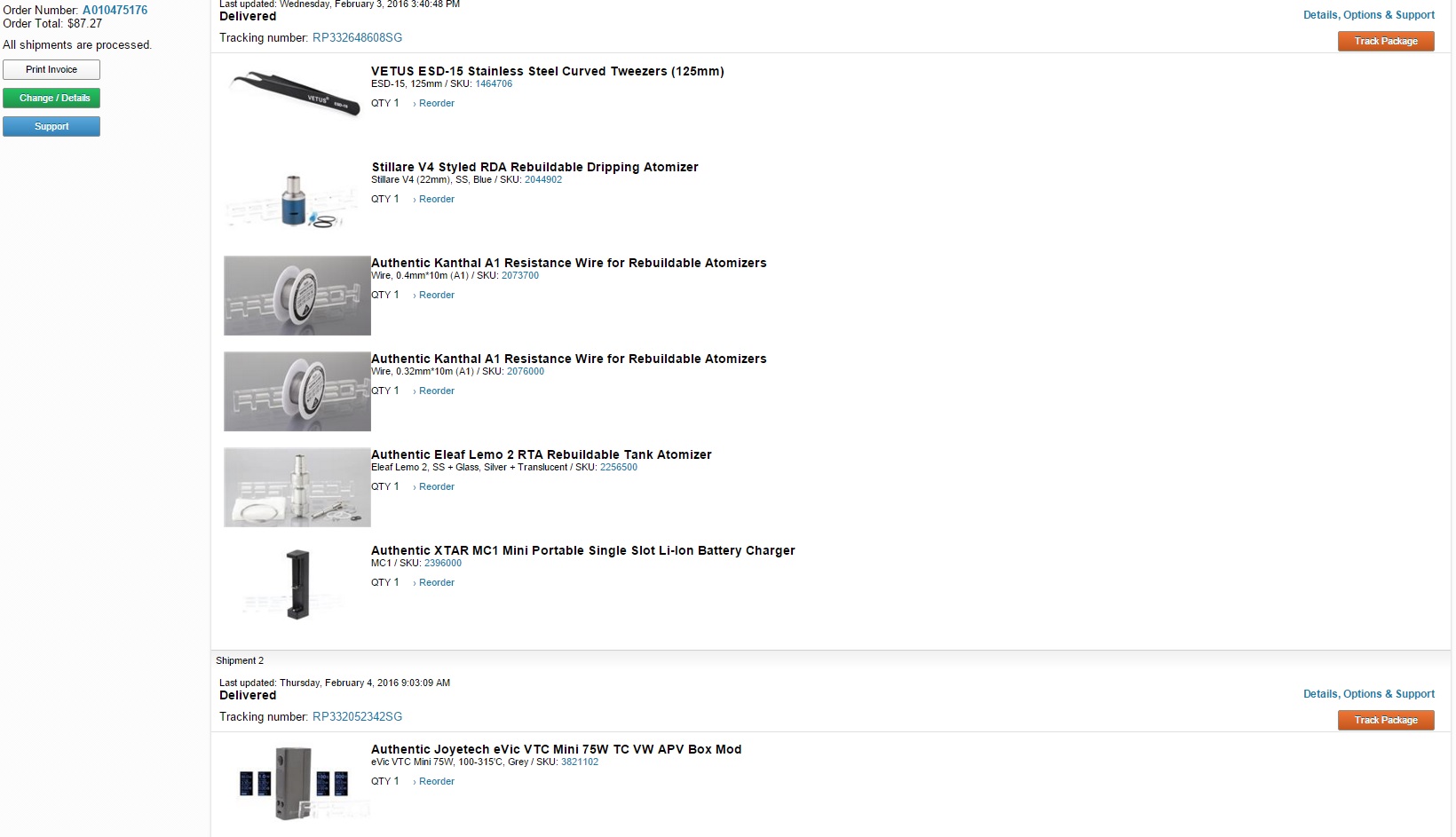This screenshot has height=837, width=1456.
Task: View Stillare V4 RDA atomizer thumbnail
Action: tap(297, 199)
